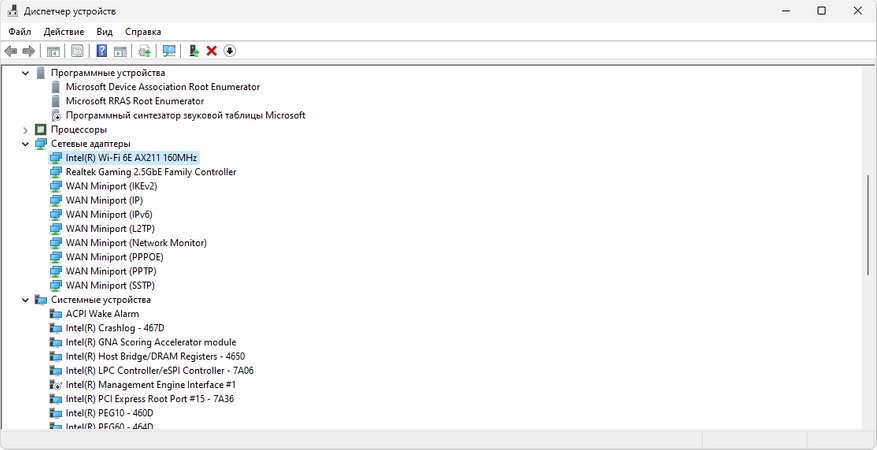Select Microsoft Device Association Root Enumerator
The height and width of the screenshot is (450, 877).
pos(163,87)
